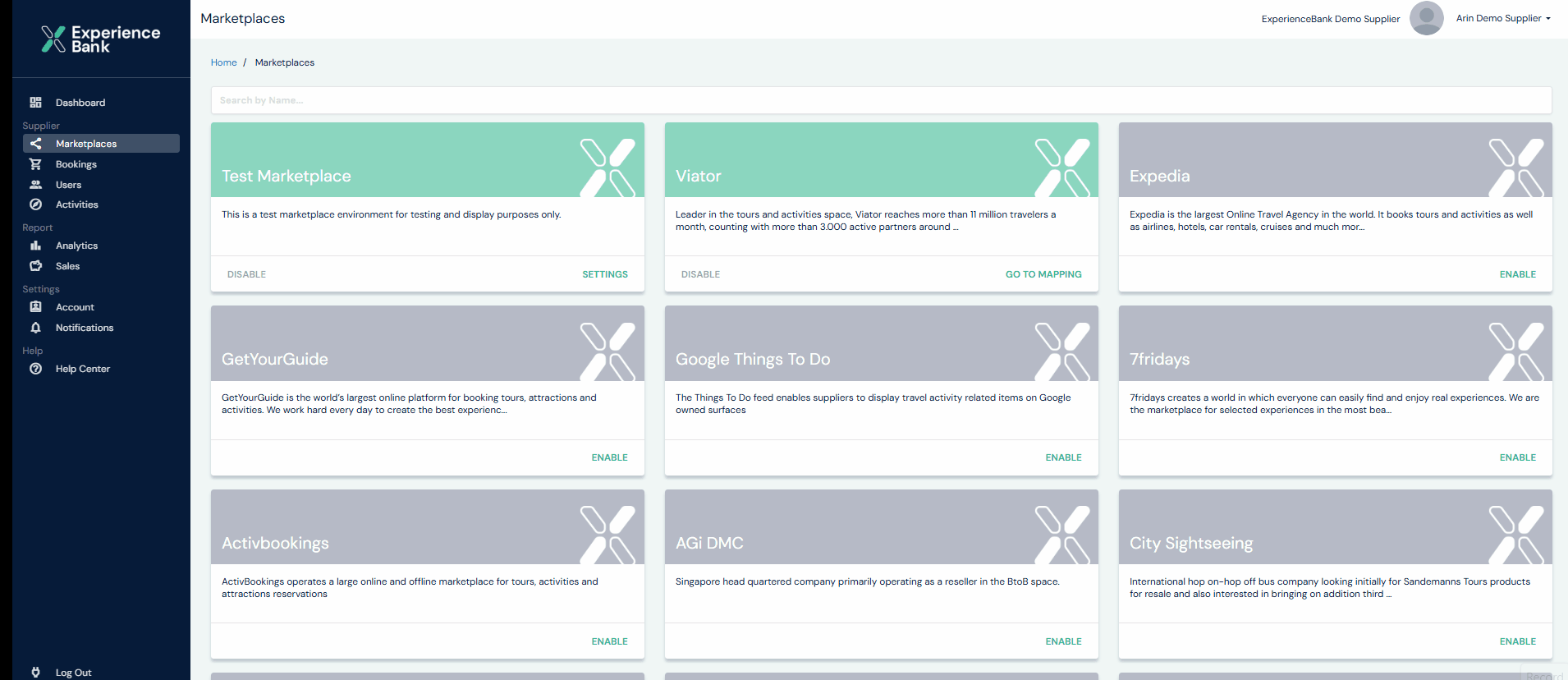Click the Dashboard grid icon in sidebar

pyautogui.click(x=35, y=103)
